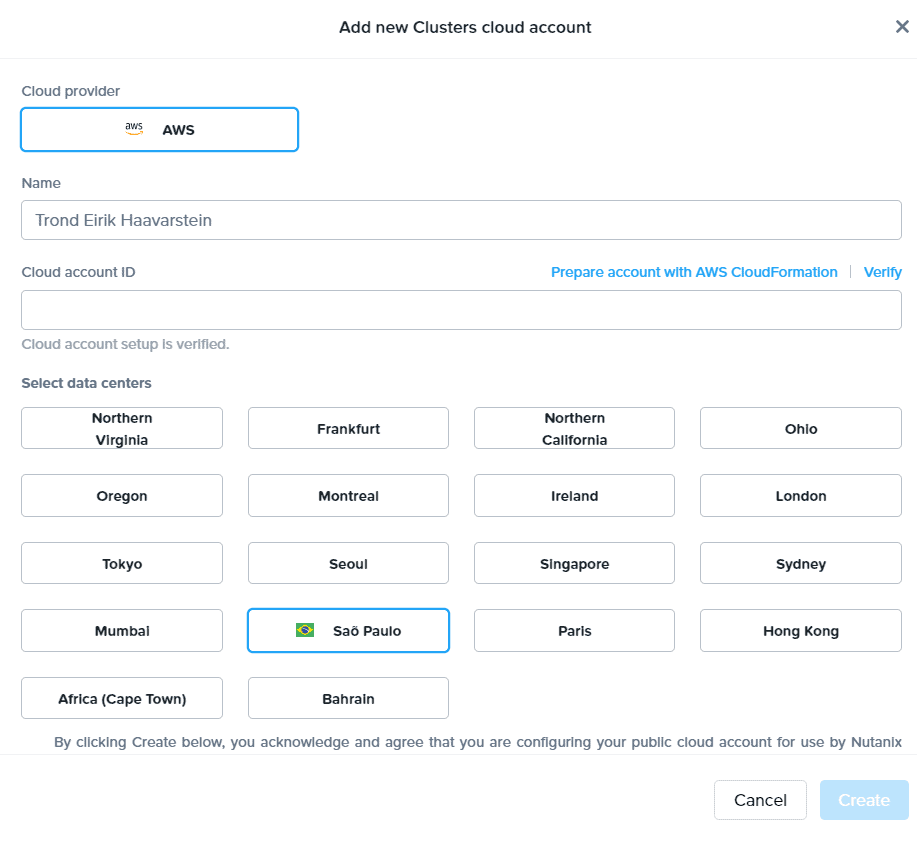Select the Bahrain data center

[x=348, y=698]
